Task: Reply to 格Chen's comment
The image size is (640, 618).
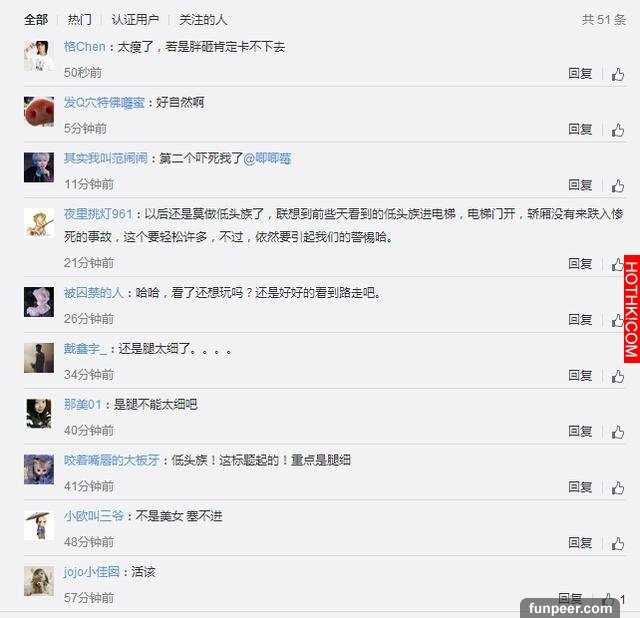Action: click(x=580, y=73)
